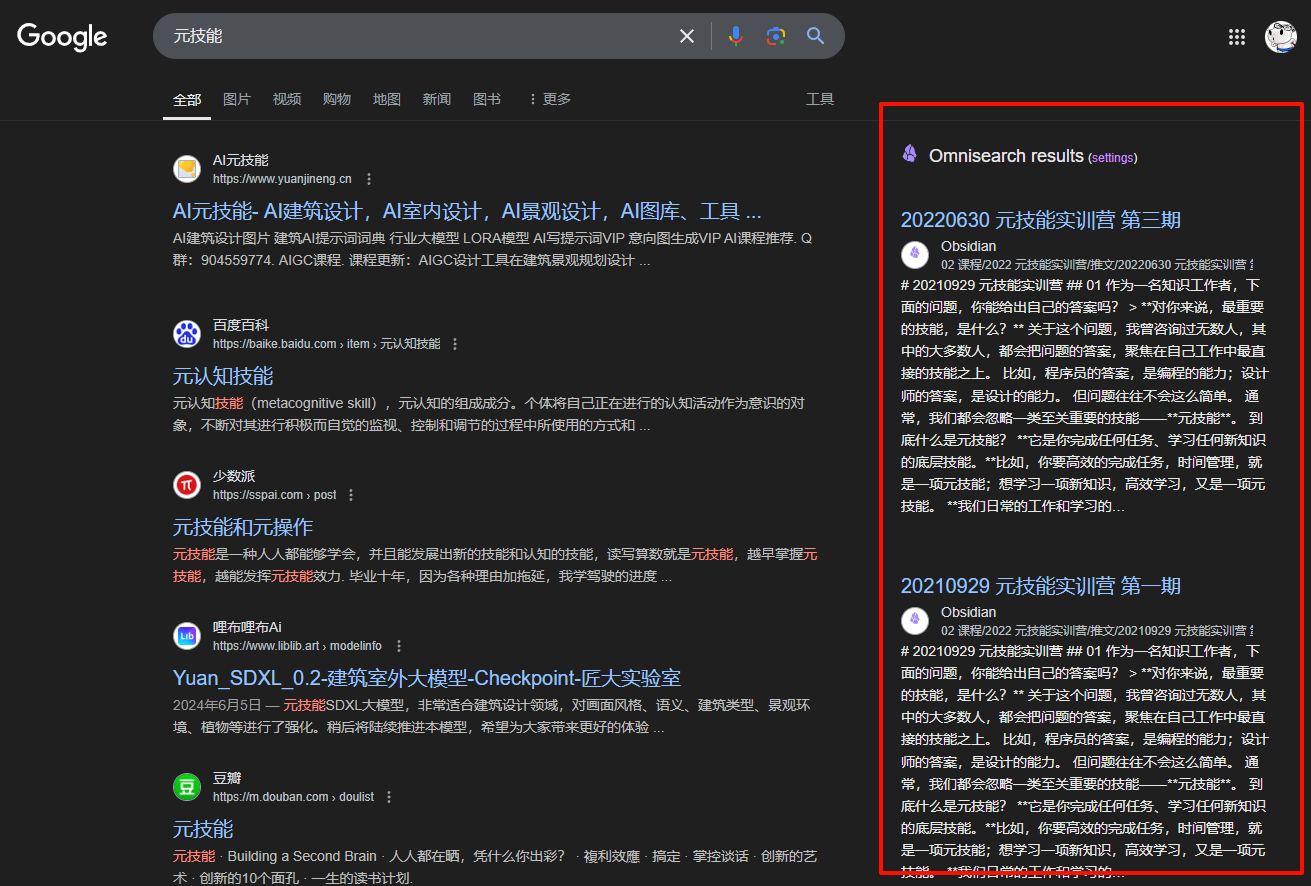Open the 元技能和元操作 result link
This screenshot has height=886, width=1311.
tap(243, 527)
